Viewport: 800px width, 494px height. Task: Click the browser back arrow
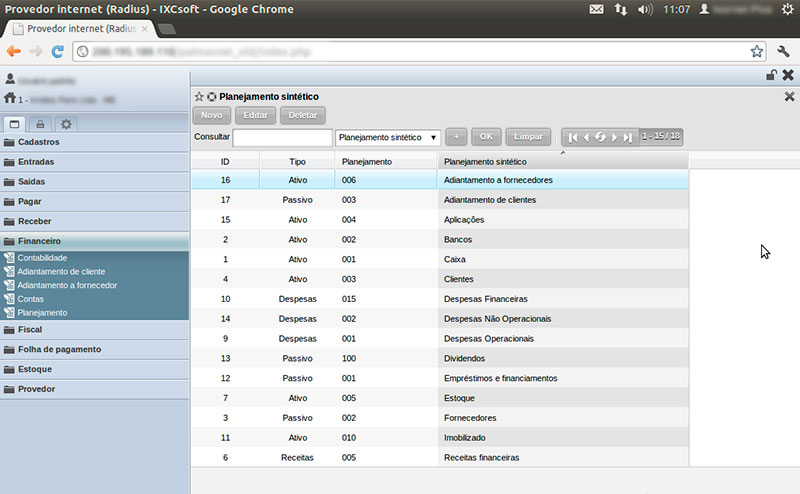(14, 51)
